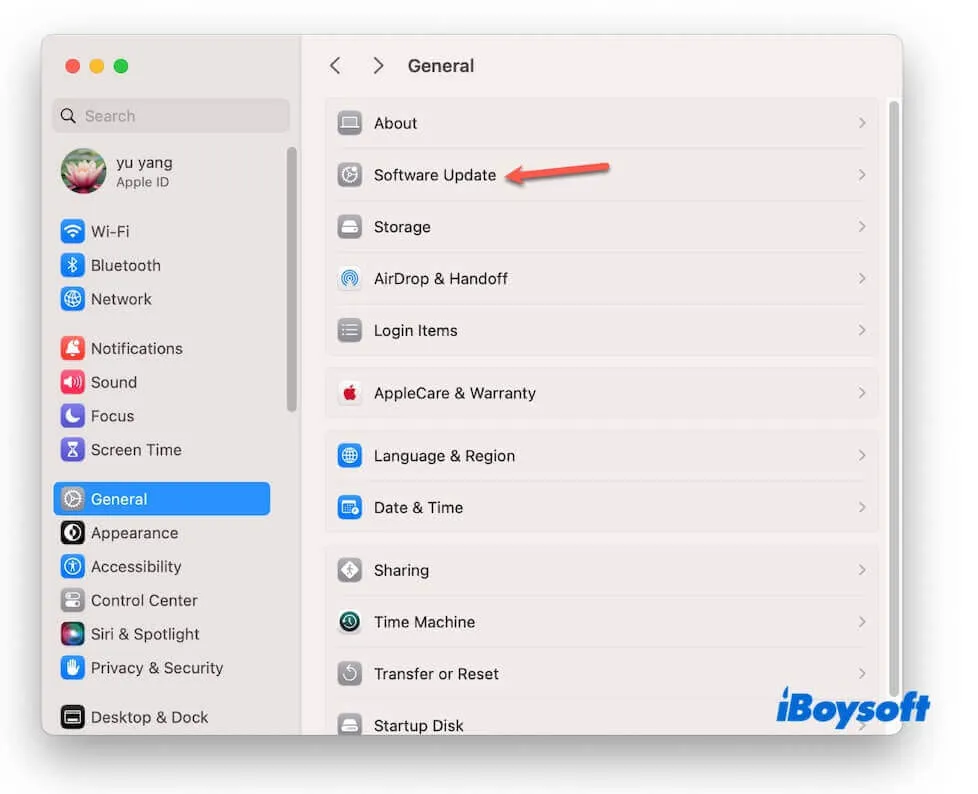The width and height of the screenshot is (978, 794).
Task: Expand the Sharing row chevron
Action: pyautogui.click(x=861, y=570)
